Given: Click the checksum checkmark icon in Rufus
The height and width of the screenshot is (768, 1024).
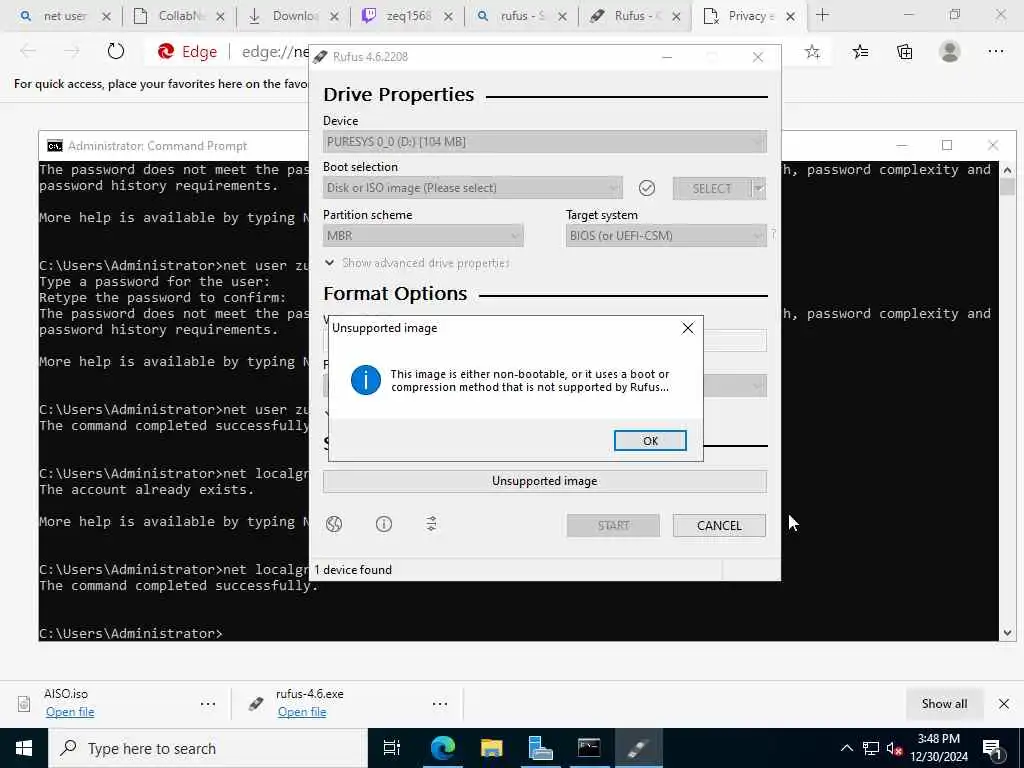Looking at the screenshot, I should click(x=647, y=188).
